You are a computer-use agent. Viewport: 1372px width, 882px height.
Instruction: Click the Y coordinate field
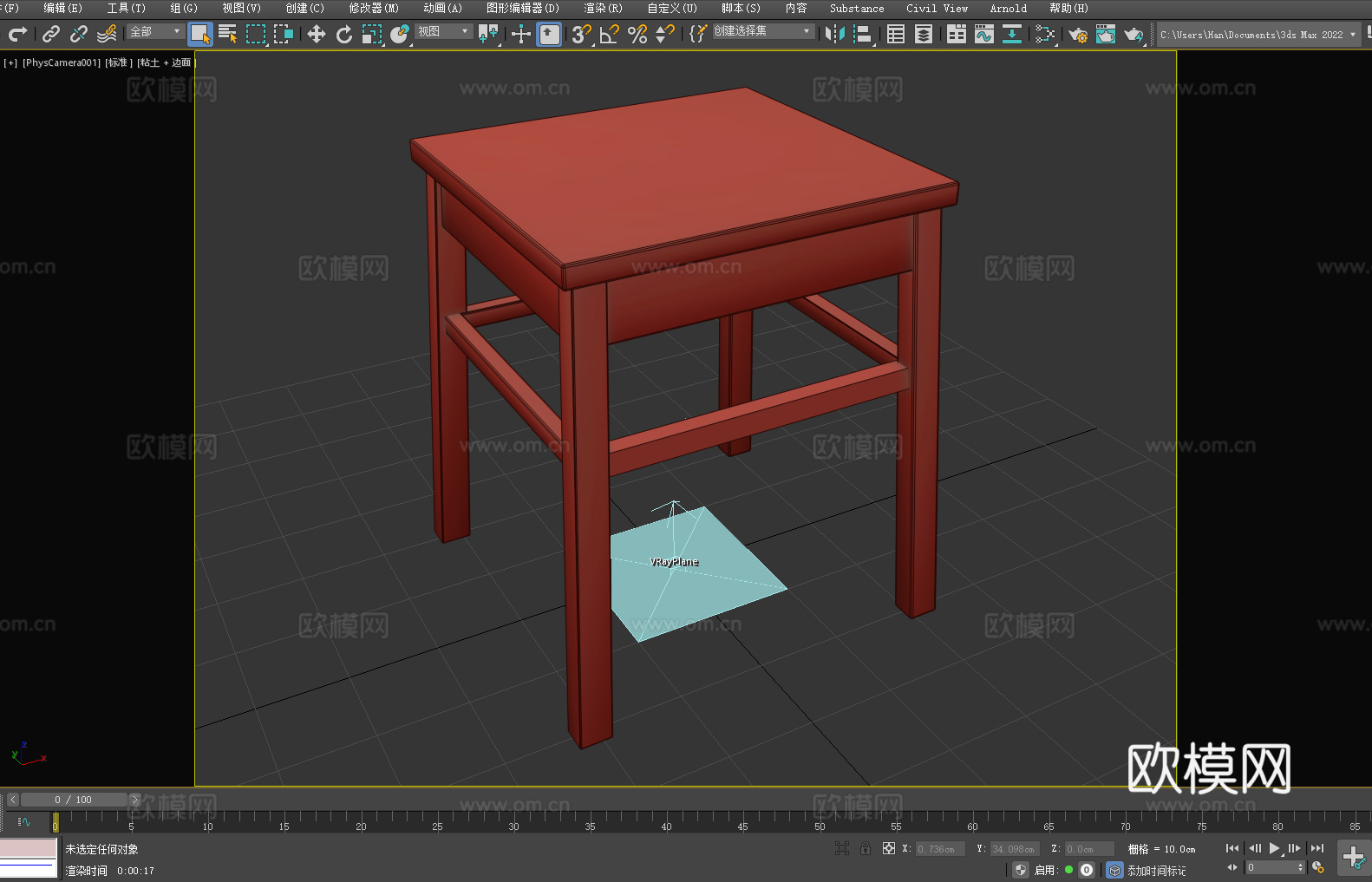(1015, 849)
